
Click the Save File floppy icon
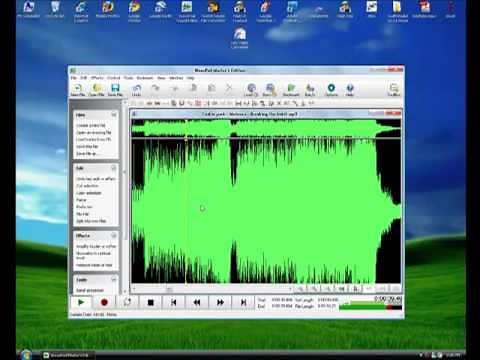coord(115,89)
